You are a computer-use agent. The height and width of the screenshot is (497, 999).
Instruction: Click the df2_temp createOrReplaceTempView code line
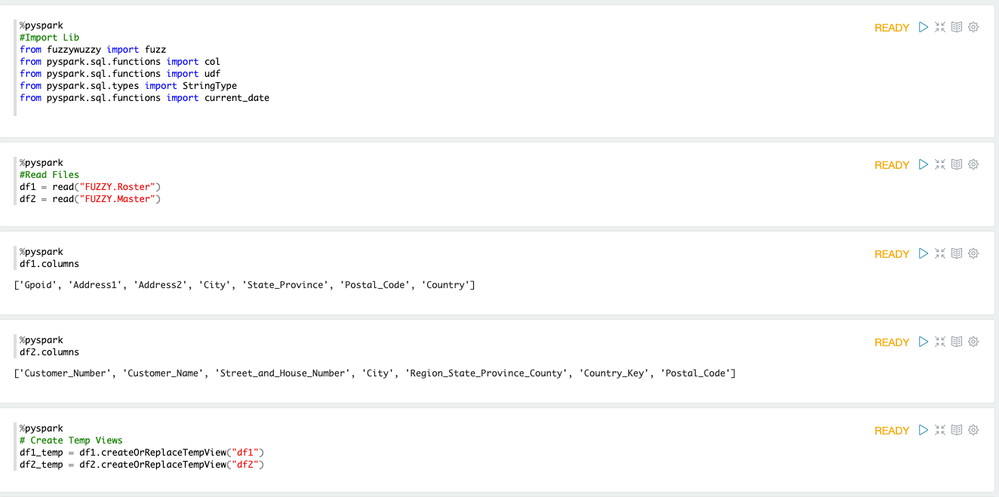coord(141,465)
